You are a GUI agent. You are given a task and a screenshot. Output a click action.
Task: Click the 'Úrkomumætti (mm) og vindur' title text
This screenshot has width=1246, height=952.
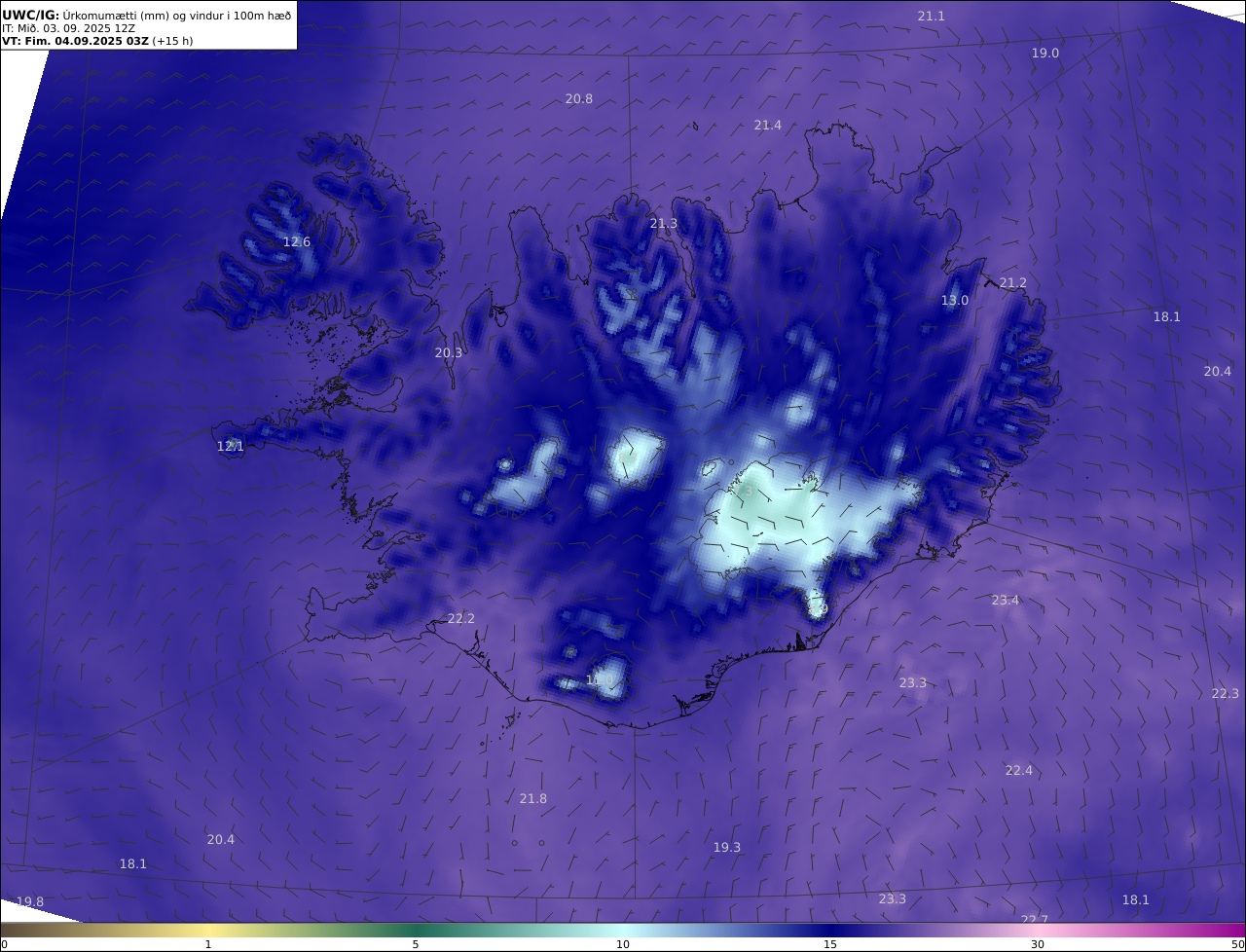[141, 16]
